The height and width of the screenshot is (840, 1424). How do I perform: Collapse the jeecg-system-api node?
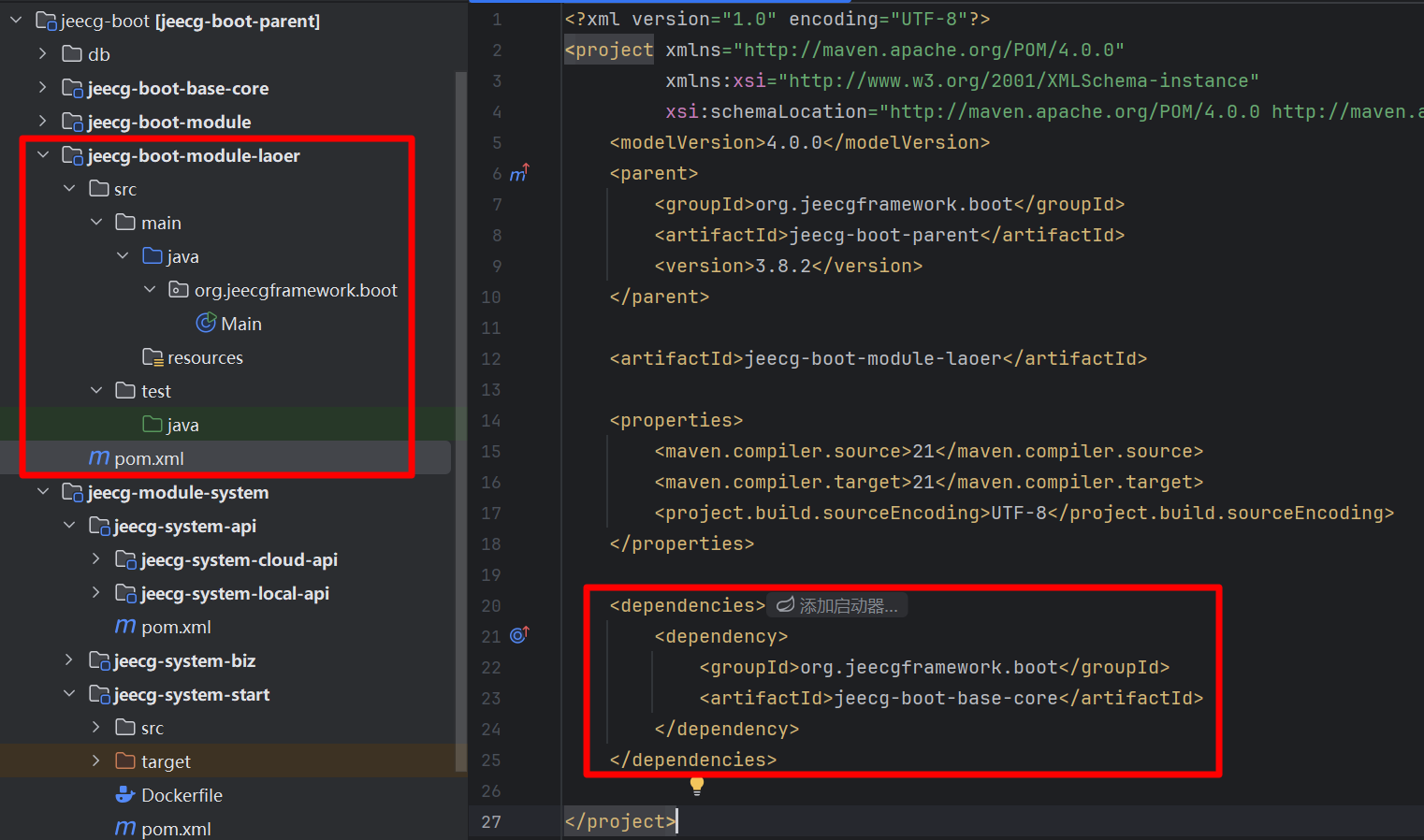click(70, 526)
